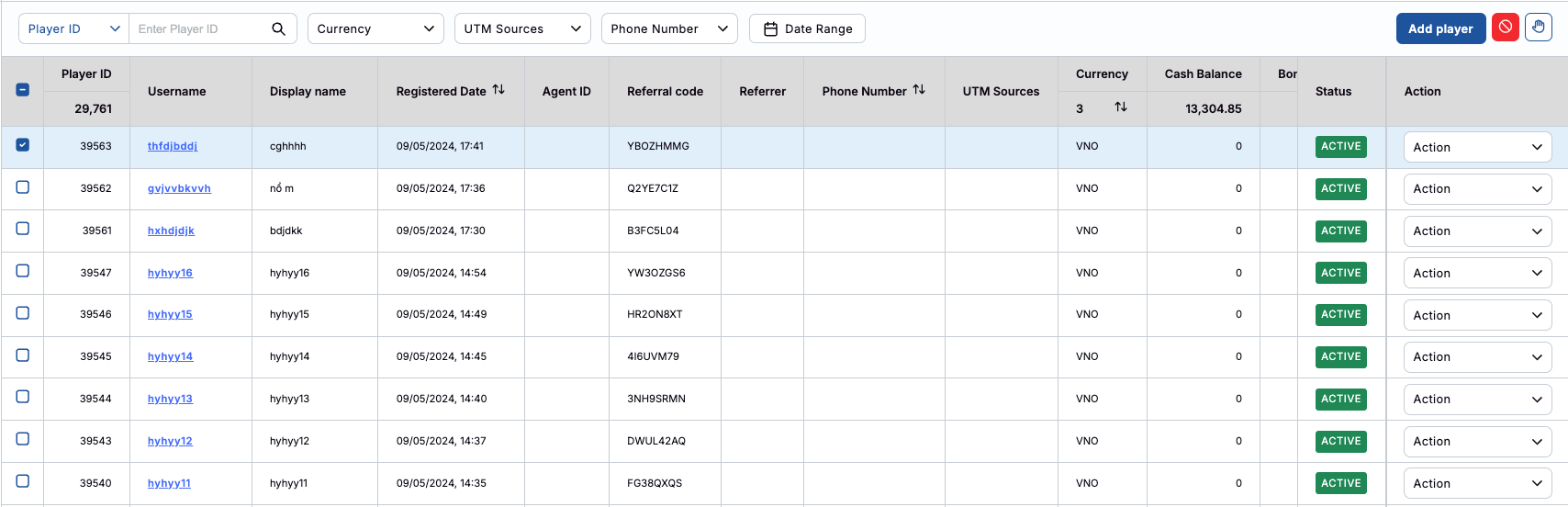Click the red ban icon button

[1506, 28]
